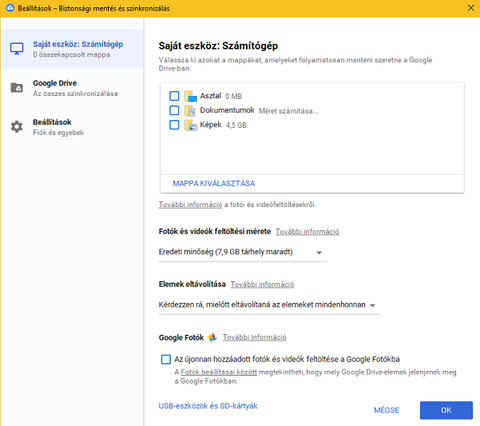Screen dimensions: 480x426
Task: Switch to the Google Drive section
Action: (x=72, y=88)
